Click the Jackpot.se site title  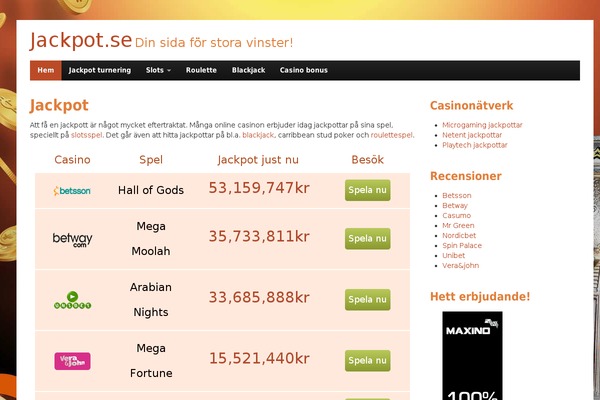click(x=81, y=40)
